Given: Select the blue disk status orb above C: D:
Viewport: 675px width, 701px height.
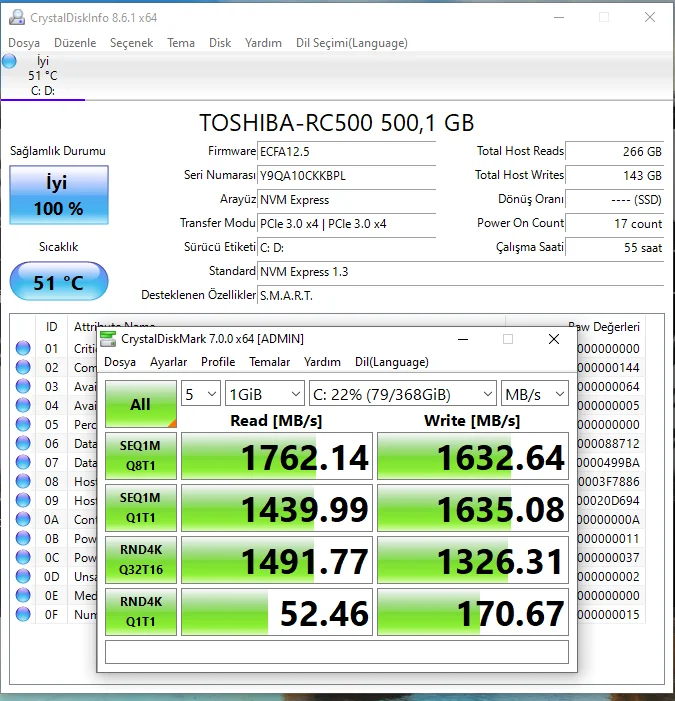Looking at the screenshot, I should click(9, 61).
